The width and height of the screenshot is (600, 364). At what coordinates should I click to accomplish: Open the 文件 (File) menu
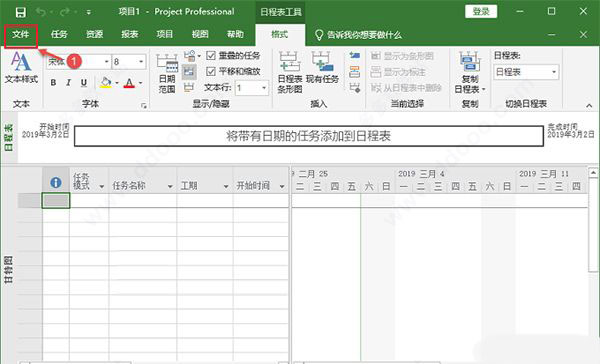[x=21, y=34]
